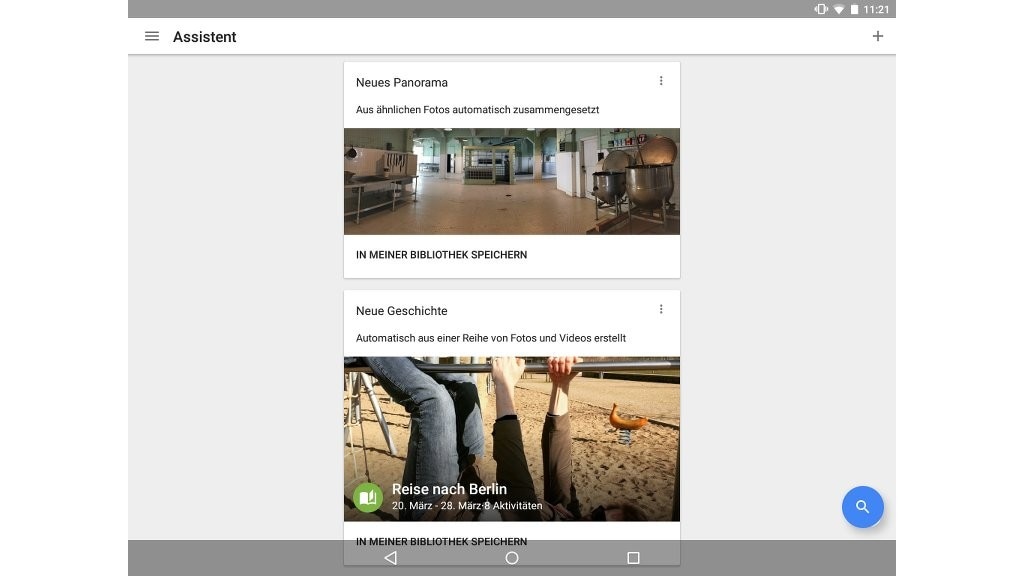Screen dimensions: 1024x576
Task: Tap the plus icon to create new content
Action: 877,35
